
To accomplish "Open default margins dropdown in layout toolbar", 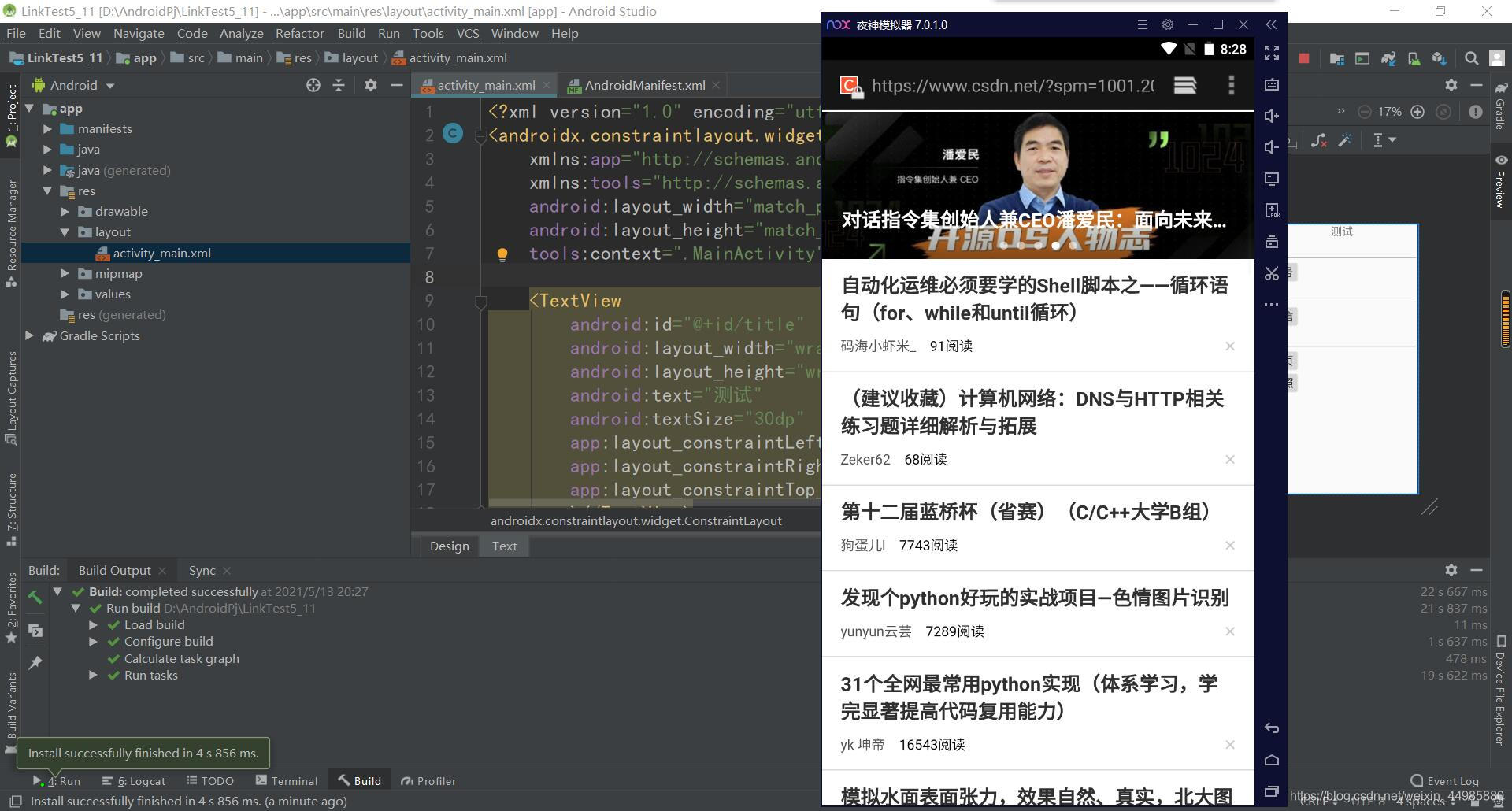I will pyautogui.click(x=1384, y=140).
